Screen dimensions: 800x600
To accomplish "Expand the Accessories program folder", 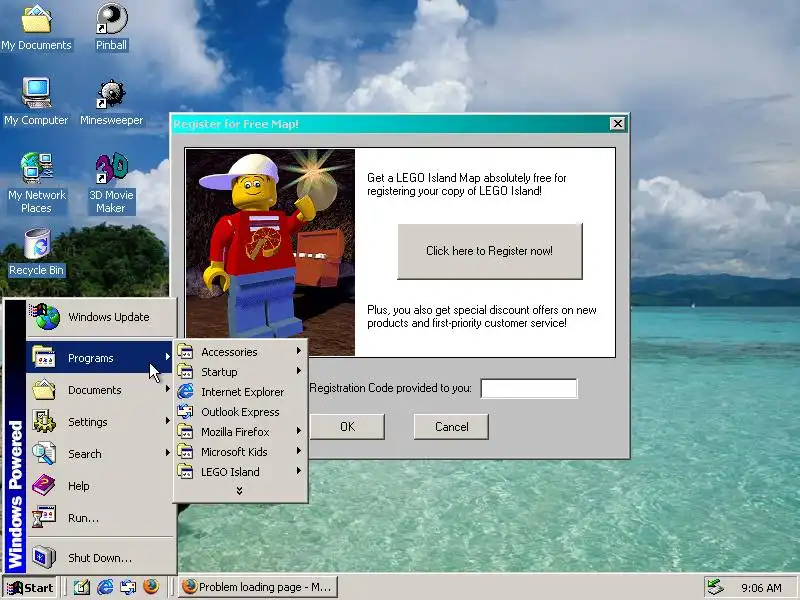I will click(x=240, y=352).
